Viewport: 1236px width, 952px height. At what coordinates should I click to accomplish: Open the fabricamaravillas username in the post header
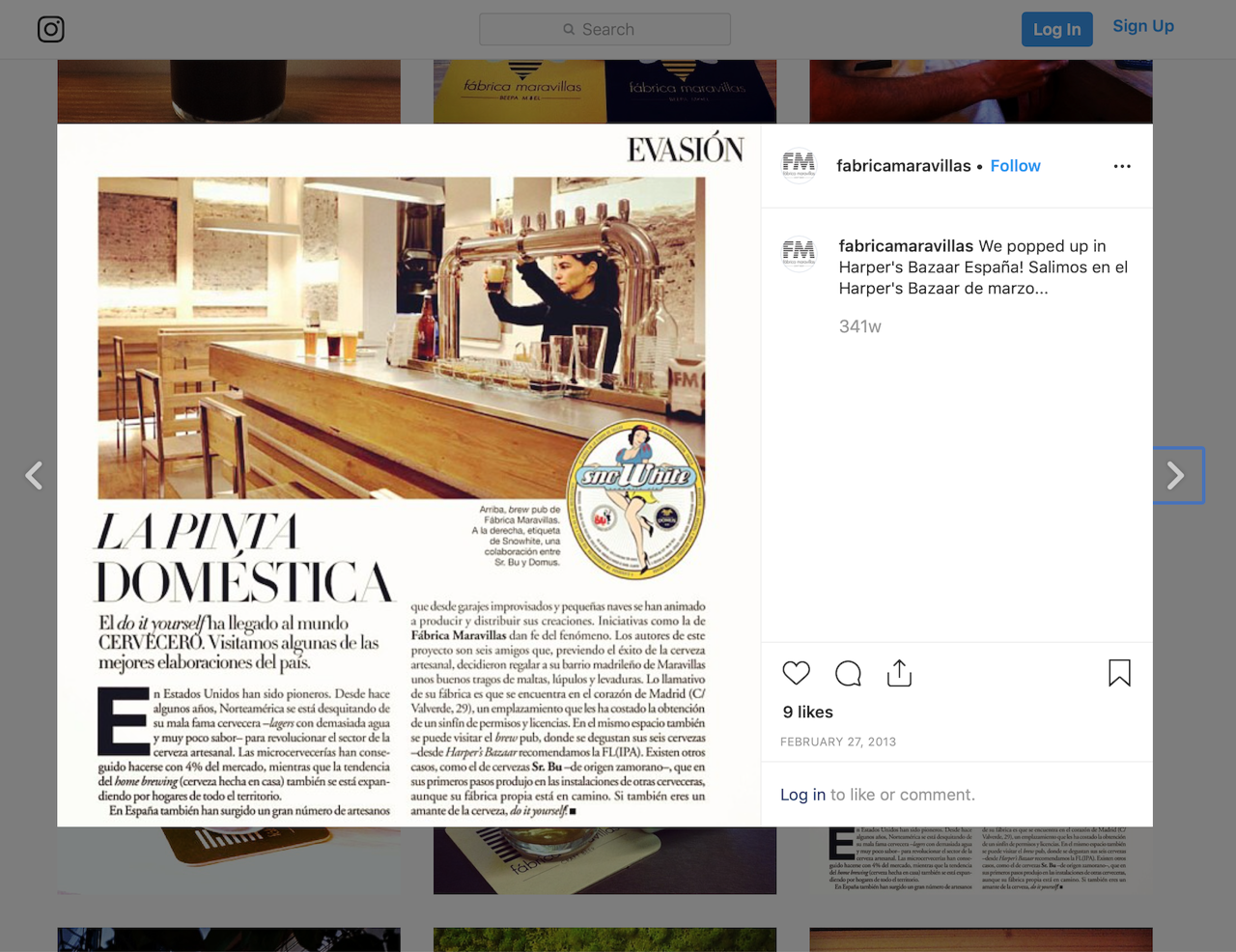[x=904, y=166]
